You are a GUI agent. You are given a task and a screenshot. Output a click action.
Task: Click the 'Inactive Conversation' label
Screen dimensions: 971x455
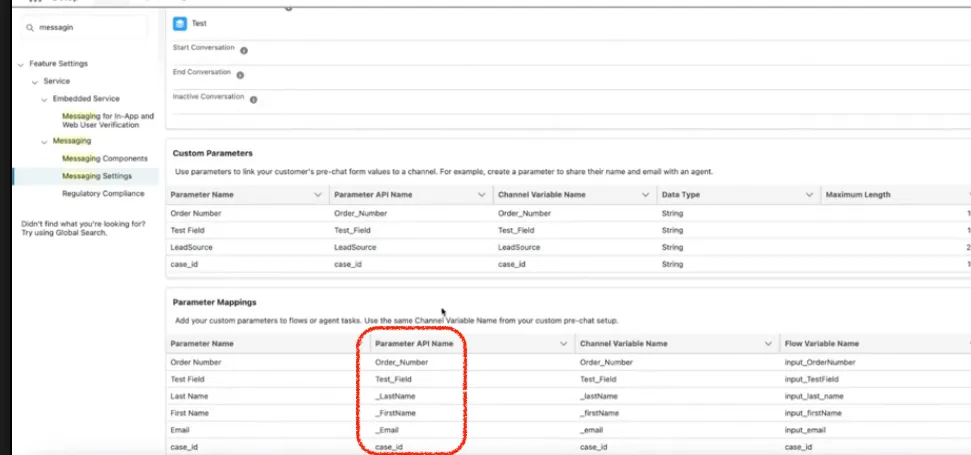209,97
